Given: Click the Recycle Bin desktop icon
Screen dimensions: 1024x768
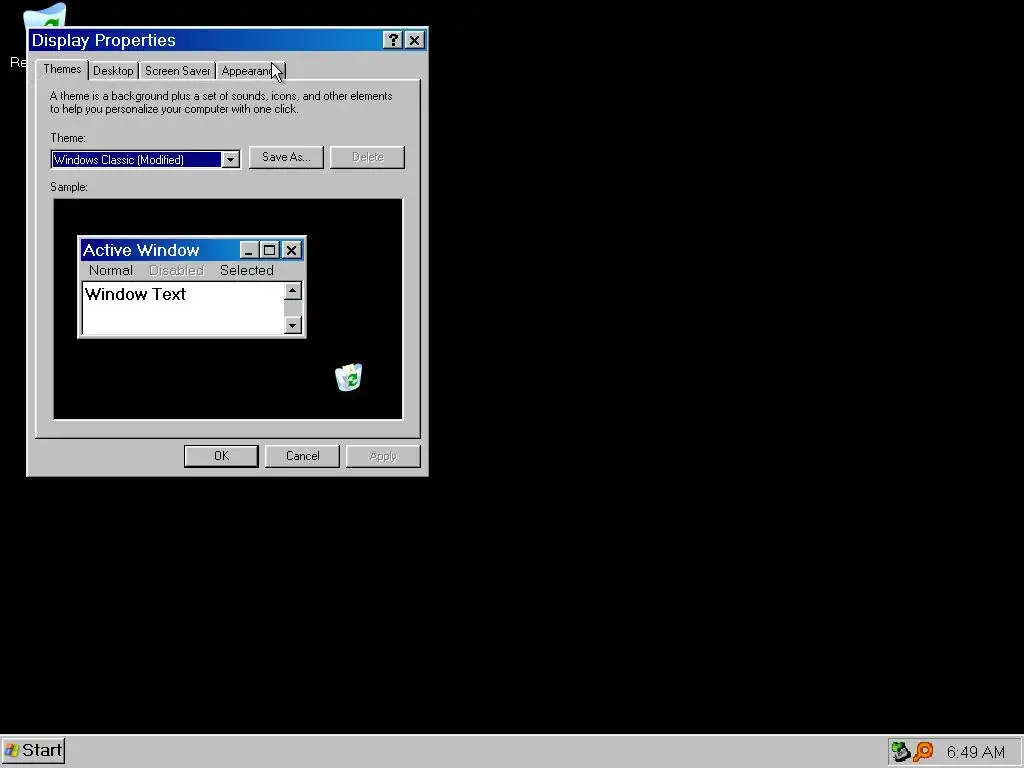Looking at the screenshot, I should (x=44, y=14).
